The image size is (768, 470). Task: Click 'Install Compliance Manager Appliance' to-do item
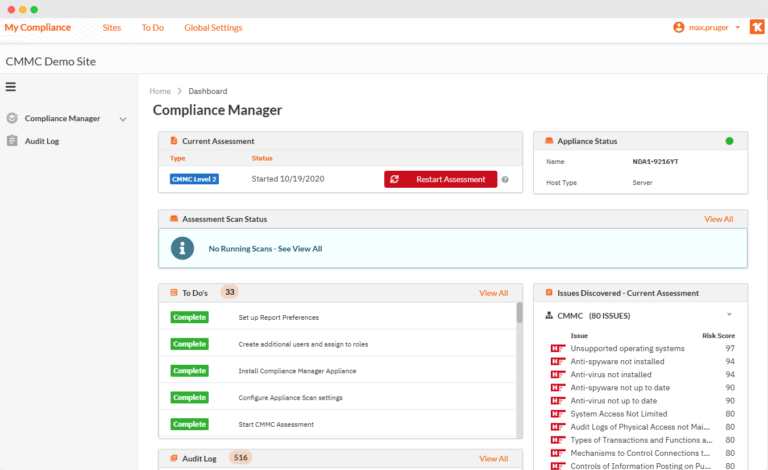tap(297, 371)
